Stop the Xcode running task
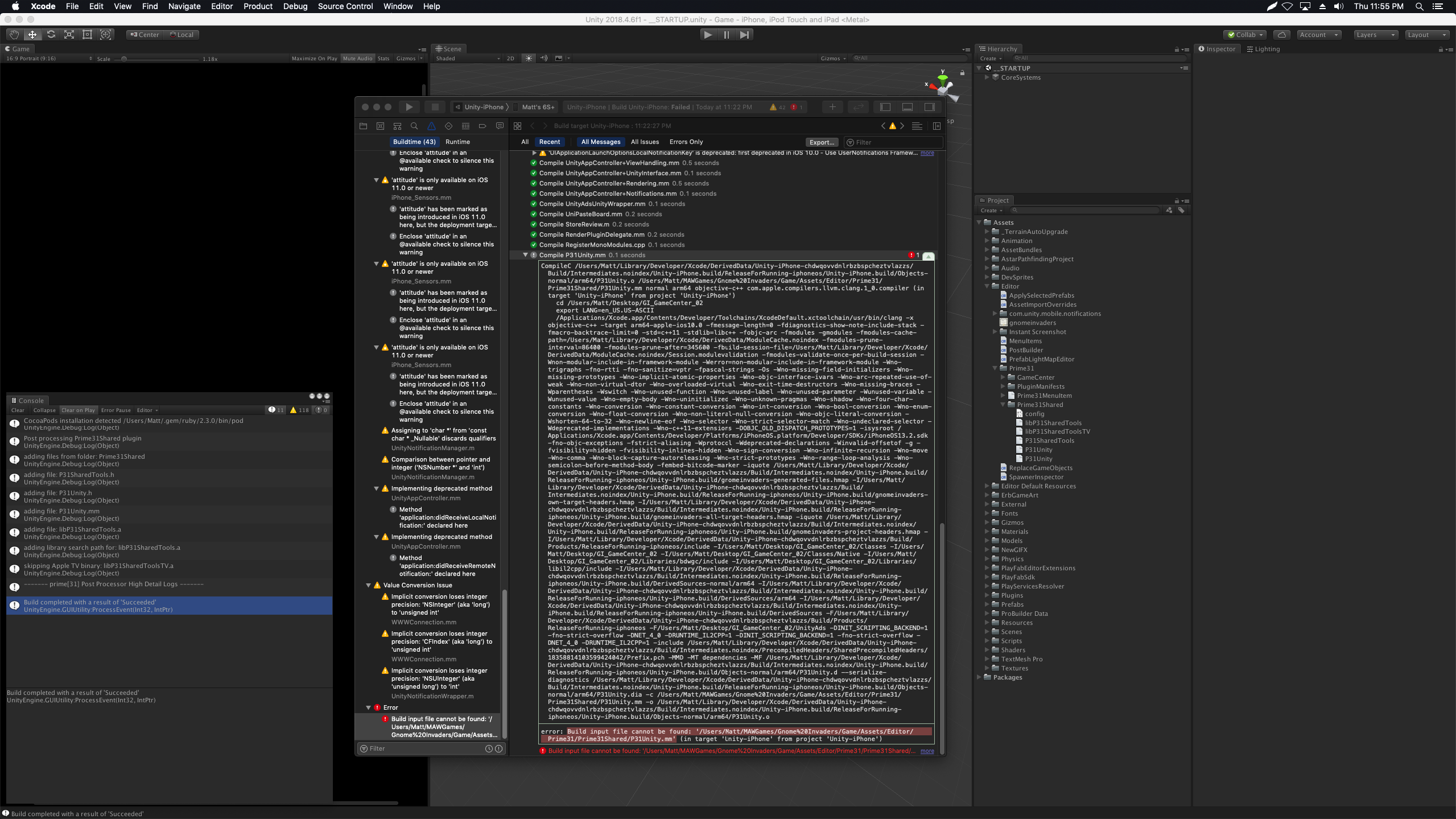 pyautogui.click(x=435, y=107)
